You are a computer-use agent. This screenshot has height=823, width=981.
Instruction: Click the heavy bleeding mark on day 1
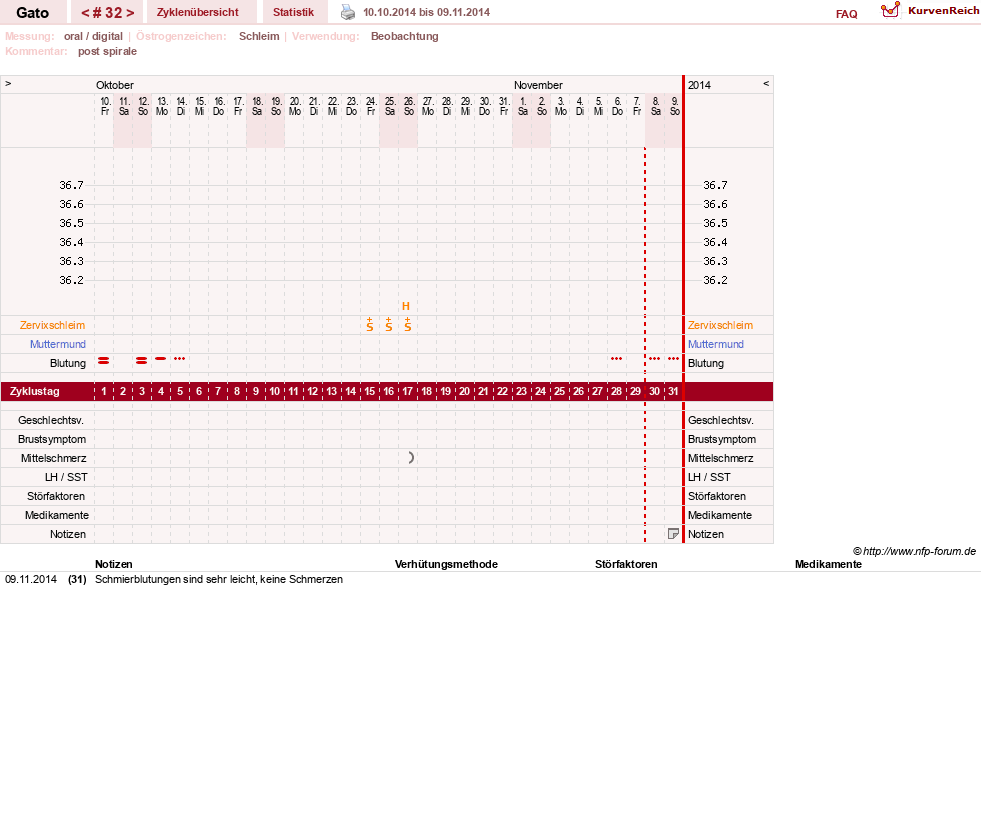[104, 360]
